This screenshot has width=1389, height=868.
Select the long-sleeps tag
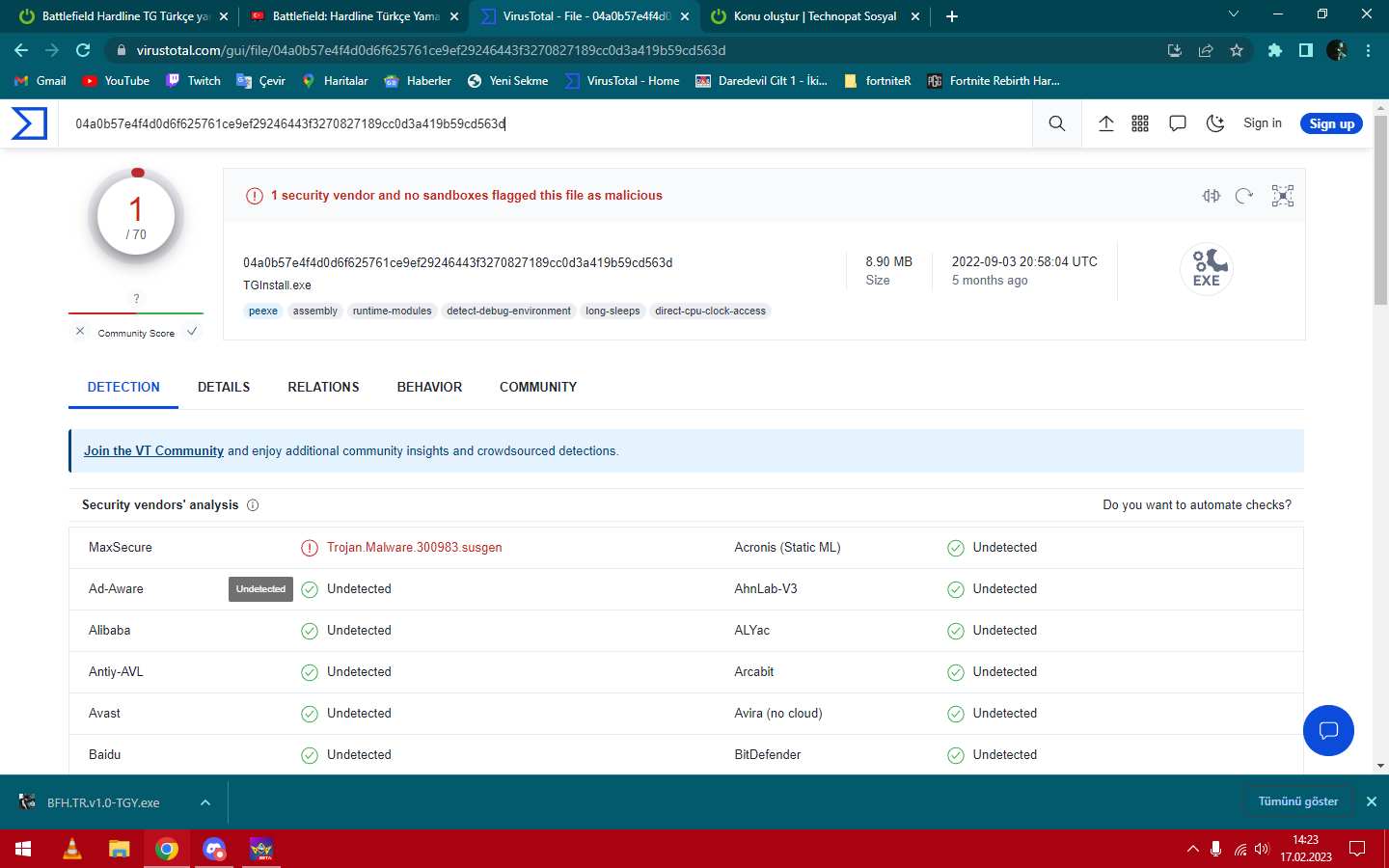click(x=613, y=311)
